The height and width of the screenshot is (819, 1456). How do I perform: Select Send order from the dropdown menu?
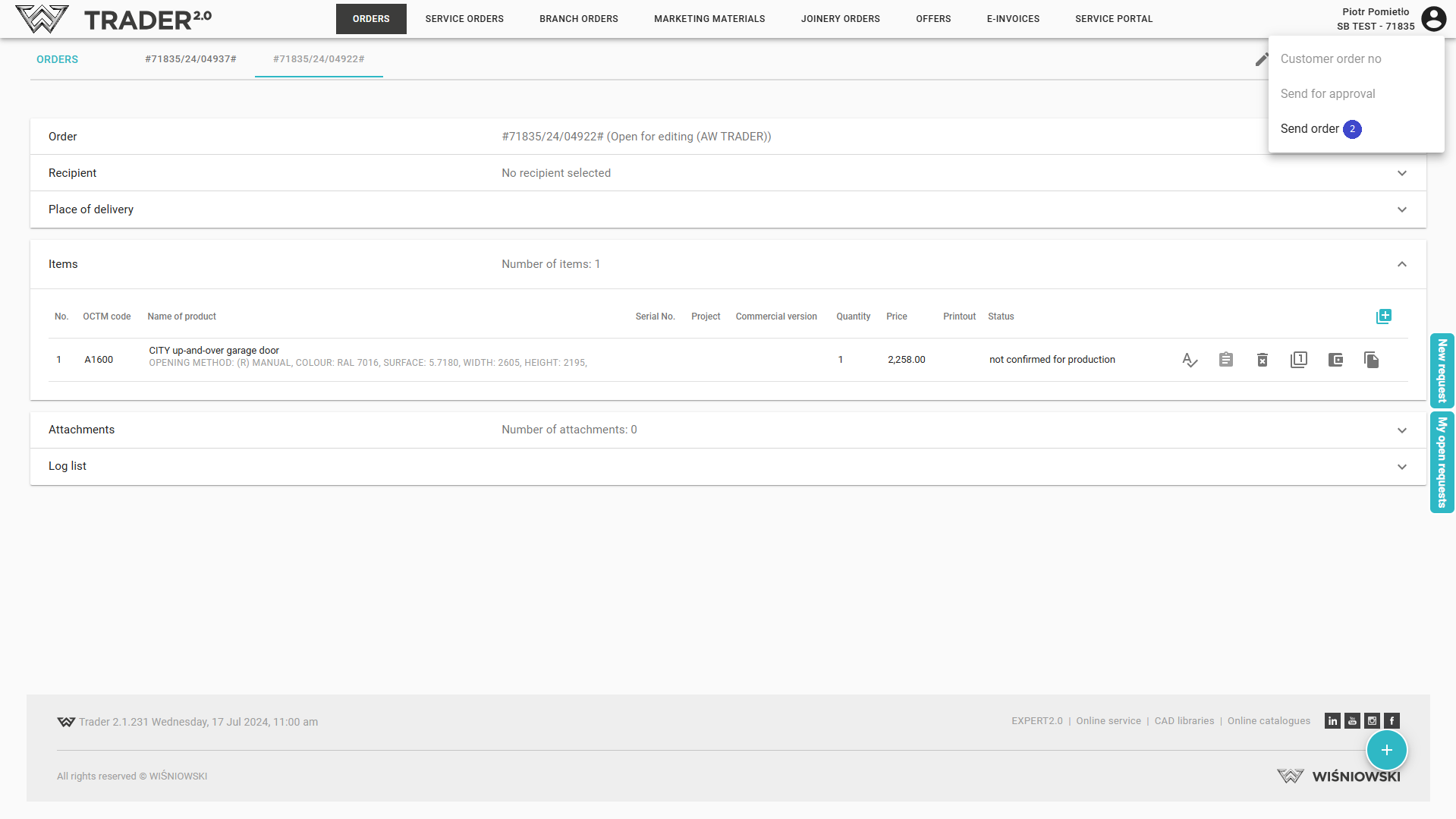(1310, 129)
